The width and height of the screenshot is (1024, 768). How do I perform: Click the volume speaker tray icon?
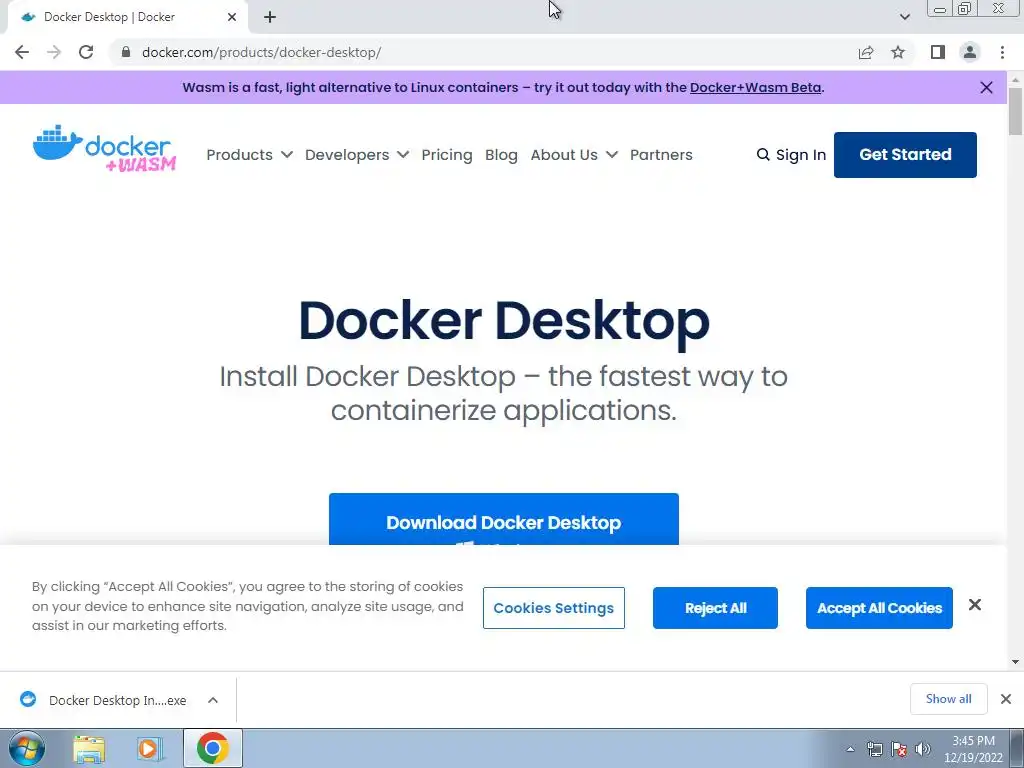(x=922, y=749)
